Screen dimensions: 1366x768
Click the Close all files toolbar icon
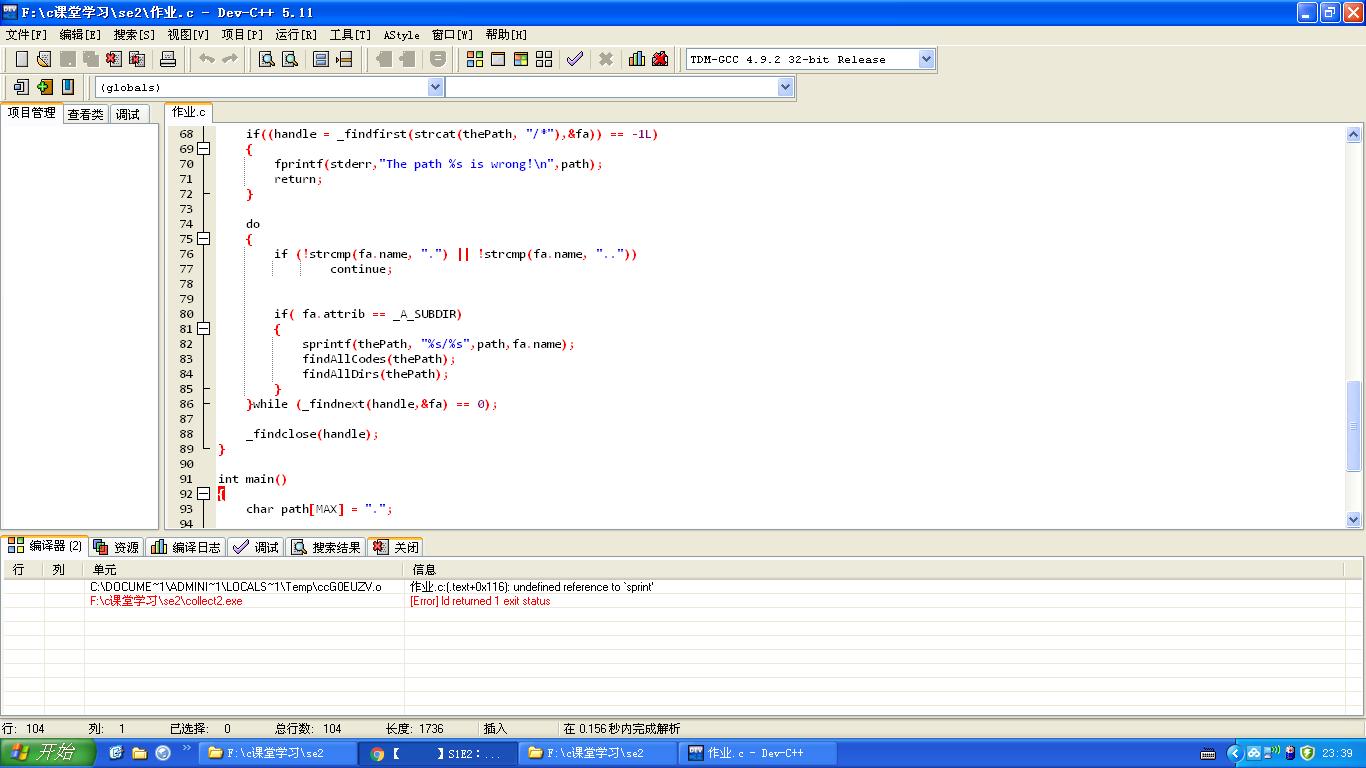137,60
